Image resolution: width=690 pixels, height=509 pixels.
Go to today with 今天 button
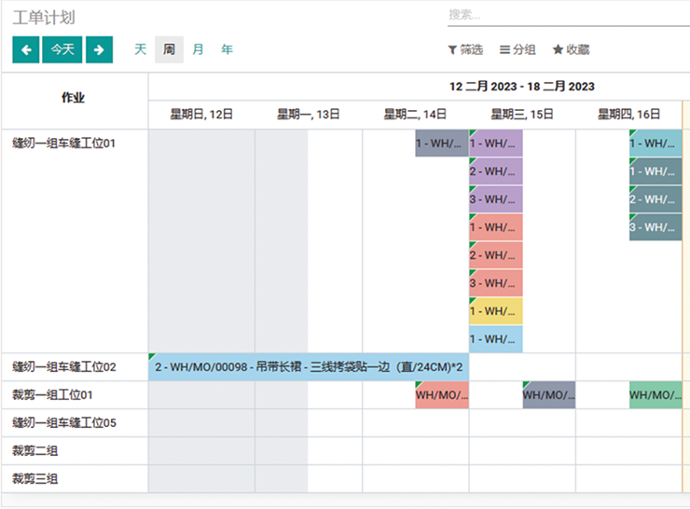[62, 49]
